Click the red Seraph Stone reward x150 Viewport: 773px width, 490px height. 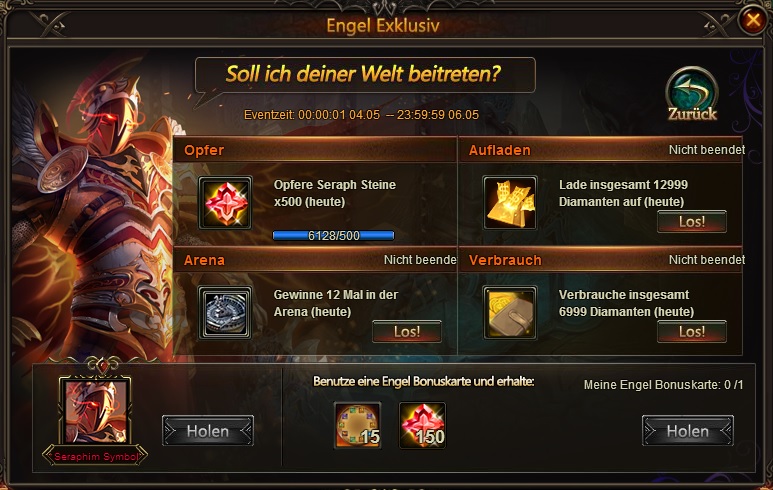click(422, 425)
